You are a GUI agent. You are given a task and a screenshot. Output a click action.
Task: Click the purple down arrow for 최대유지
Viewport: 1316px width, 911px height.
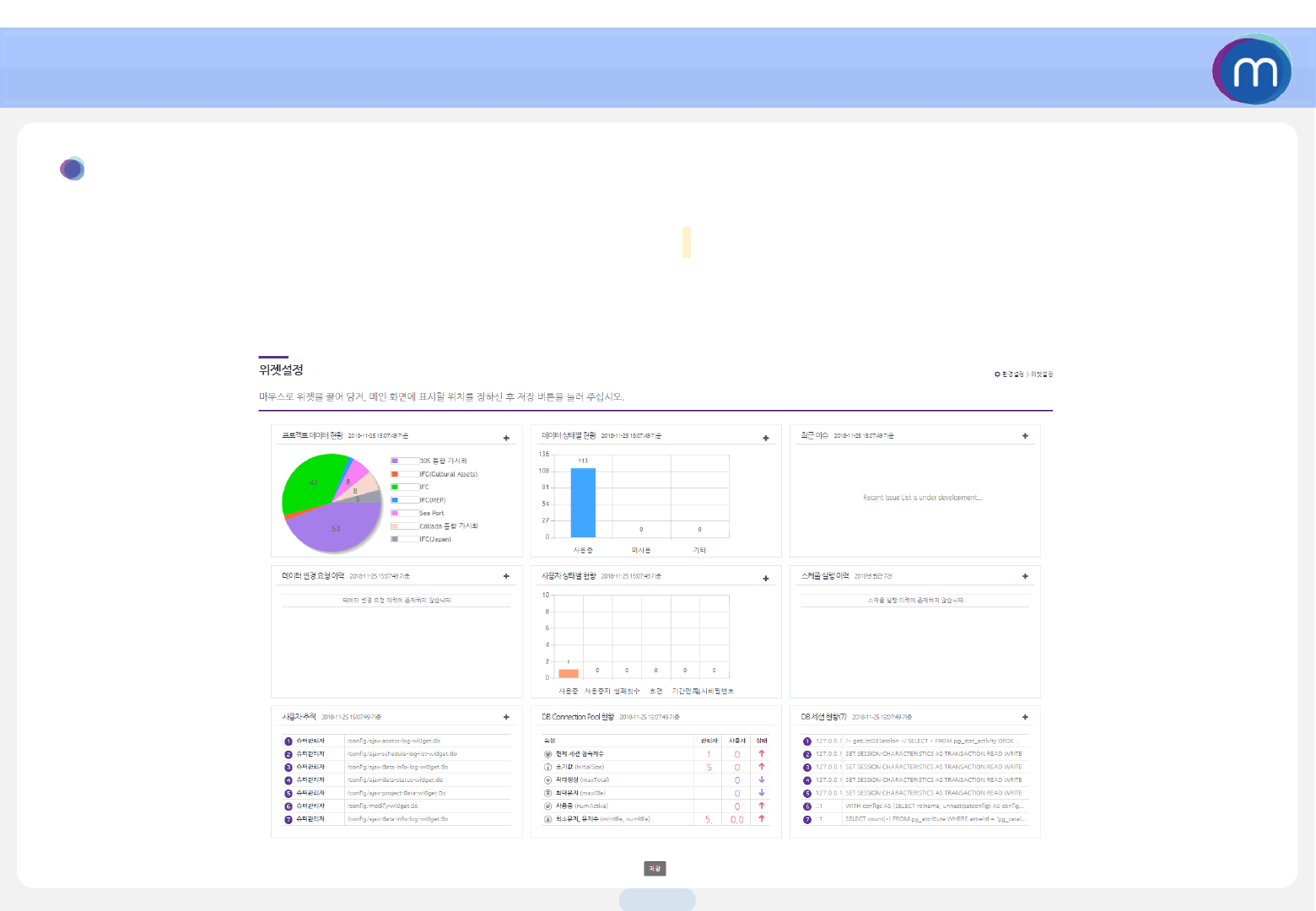pos(762,792)
